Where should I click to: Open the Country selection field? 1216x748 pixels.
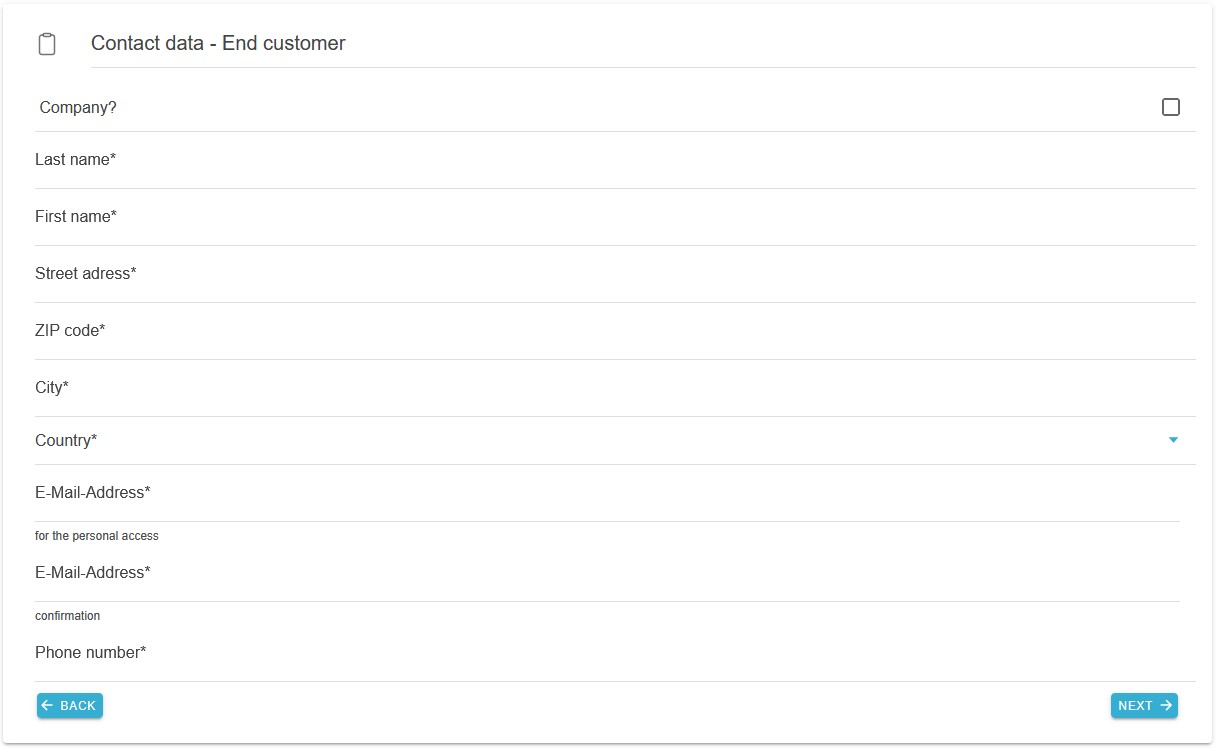(600, 441)
